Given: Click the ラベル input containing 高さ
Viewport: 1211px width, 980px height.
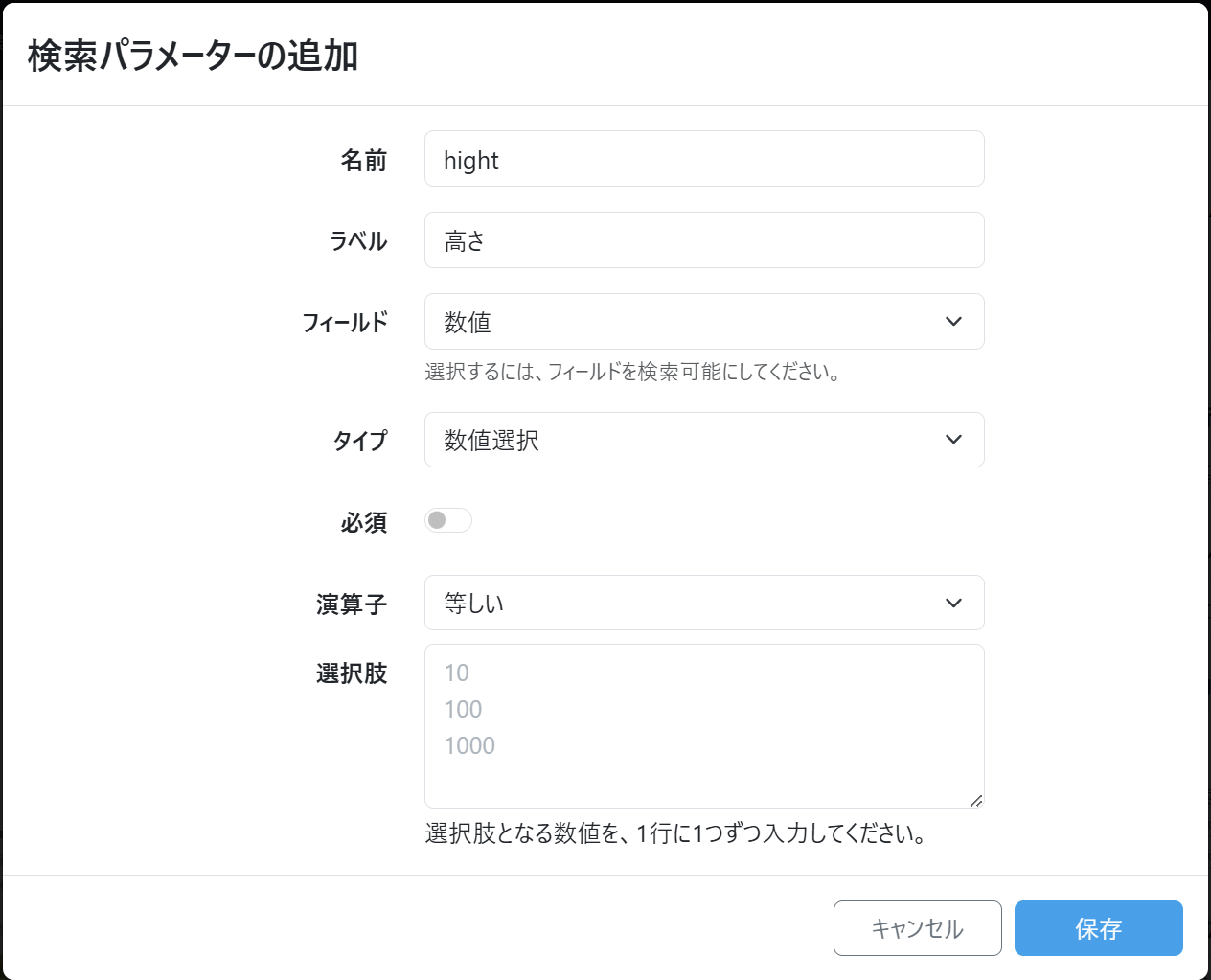Looking at the screenshot, I should pyautogui.click(x=703, y=240).
